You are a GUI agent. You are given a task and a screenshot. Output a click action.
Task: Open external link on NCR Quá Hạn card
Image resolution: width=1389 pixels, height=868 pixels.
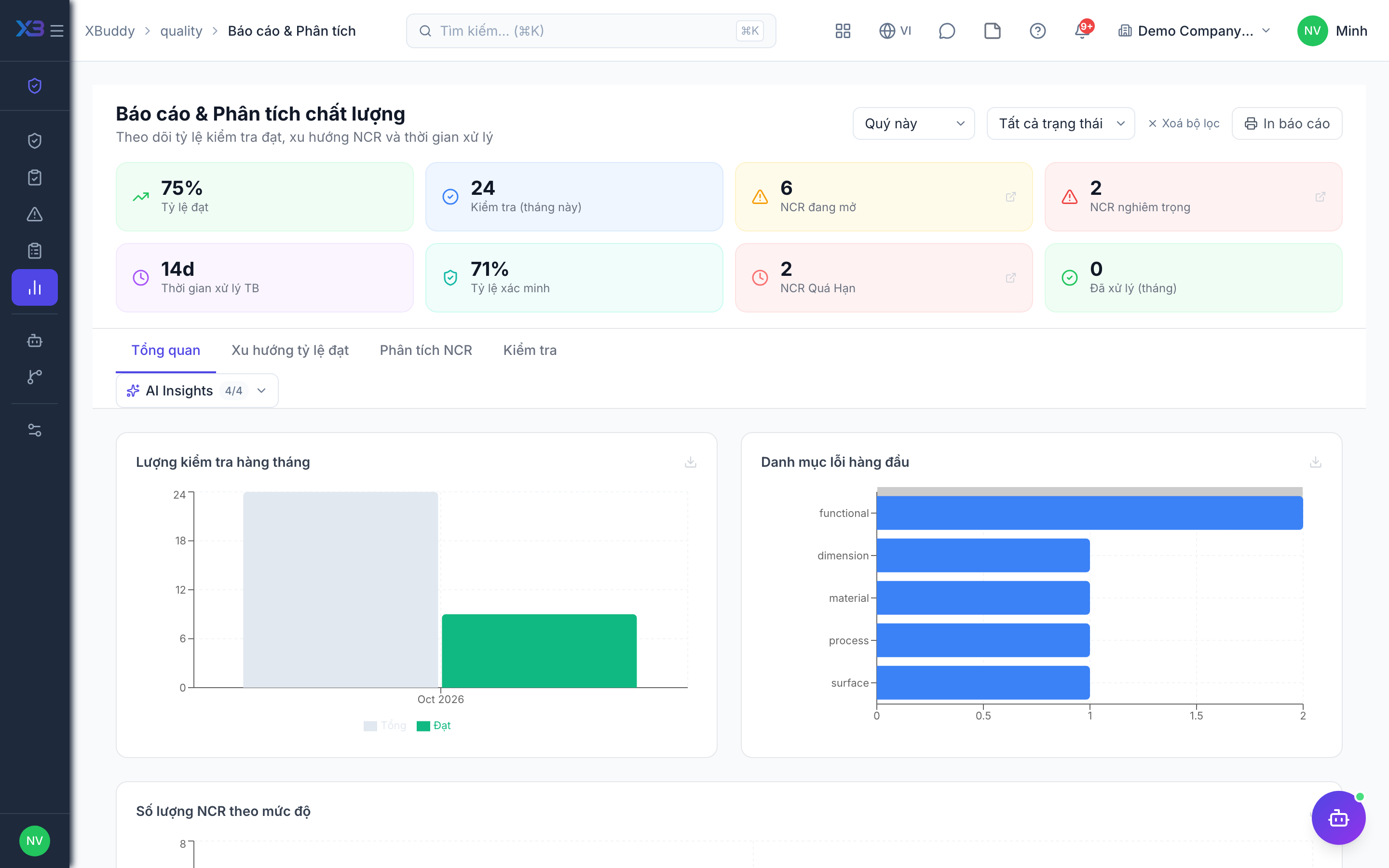click(1011, 278)
